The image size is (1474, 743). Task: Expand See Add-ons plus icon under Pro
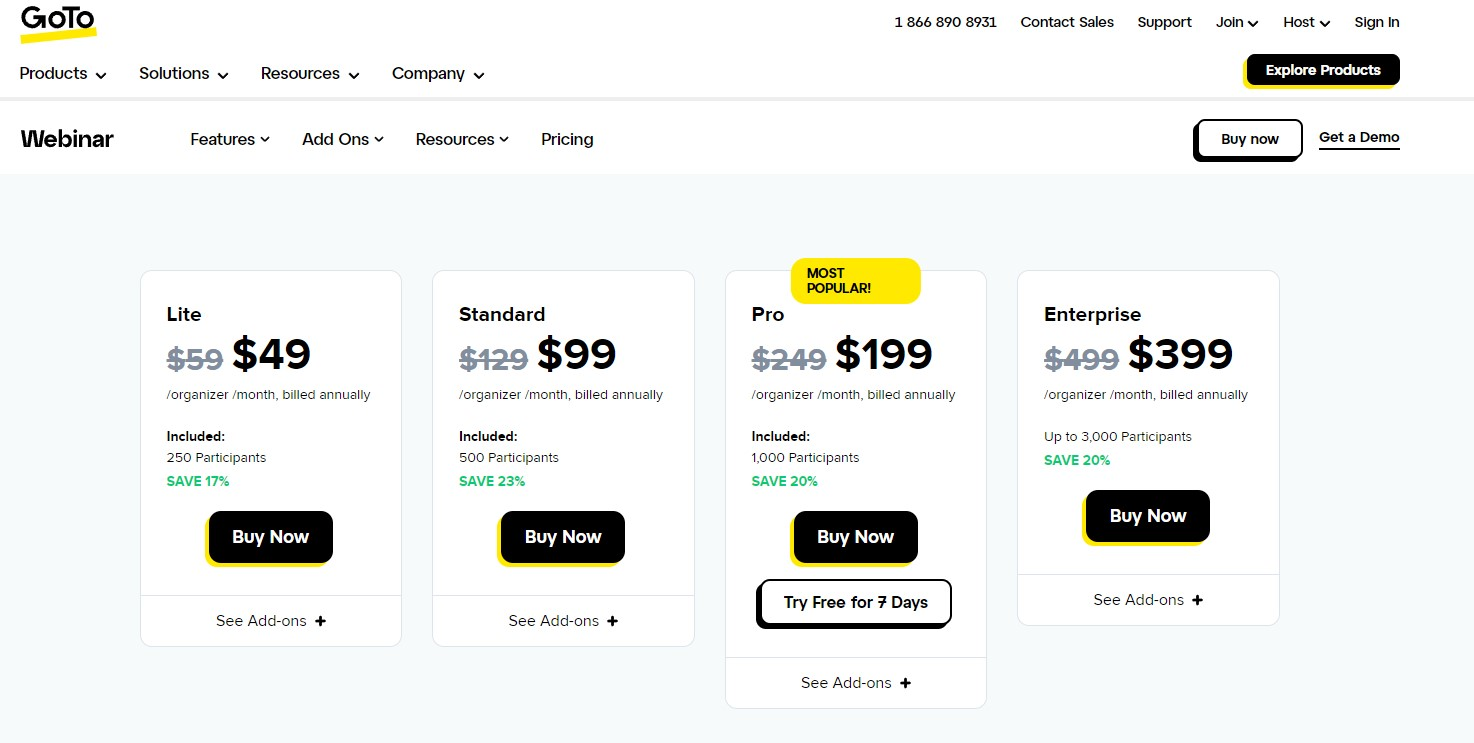tap(906, 683)
